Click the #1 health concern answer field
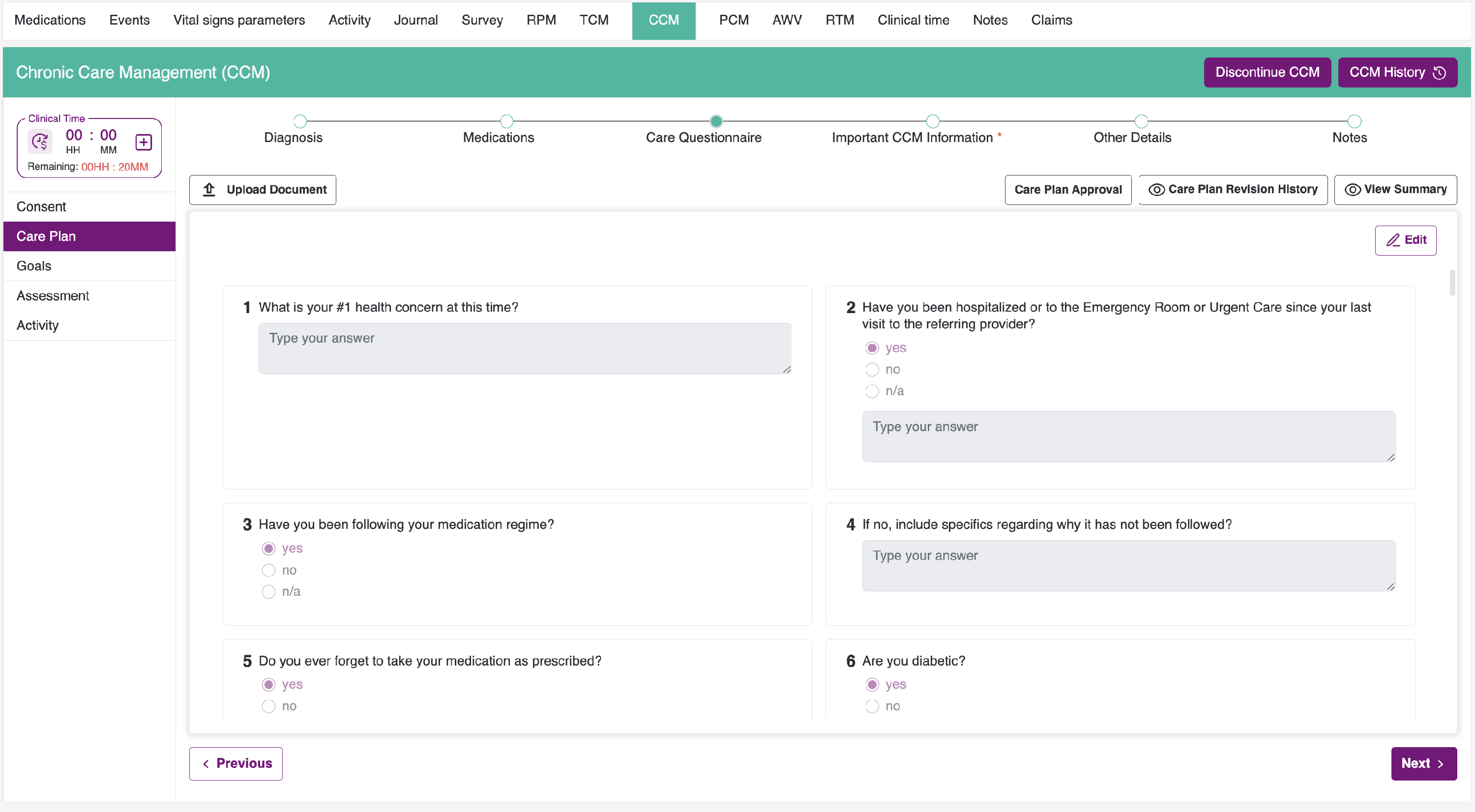The image size is (1475, 812). pyautogui.click(x=524, y=348)
